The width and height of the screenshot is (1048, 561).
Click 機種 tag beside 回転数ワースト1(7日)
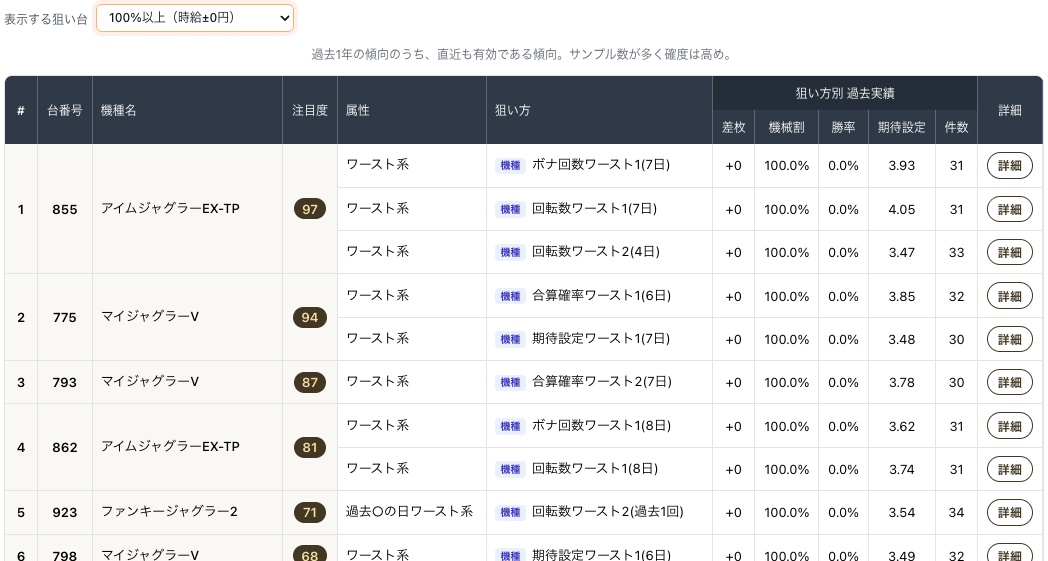pyautogui.click(x=510, y=209)
